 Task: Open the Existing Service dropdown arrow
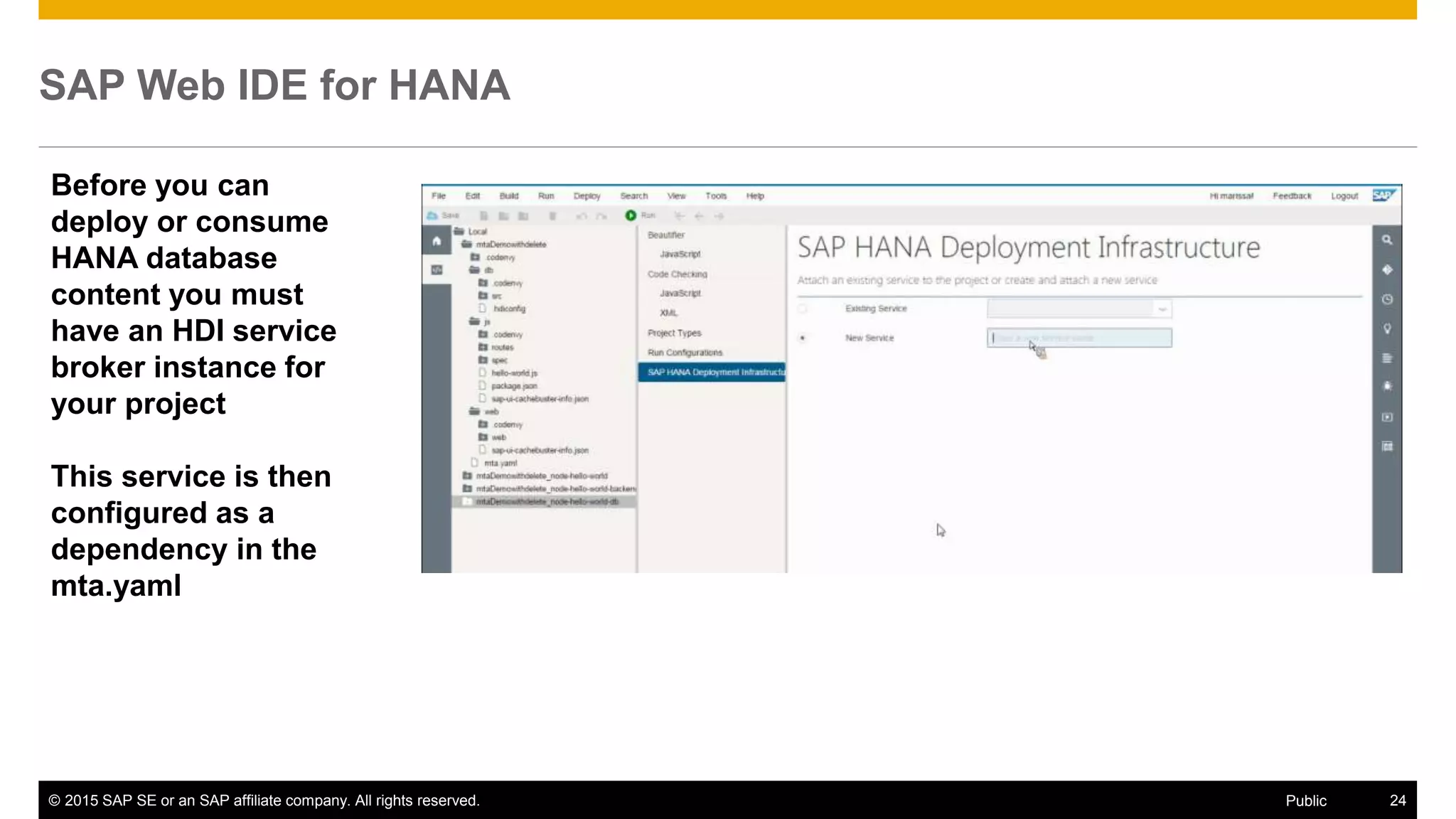point(1162,309)
